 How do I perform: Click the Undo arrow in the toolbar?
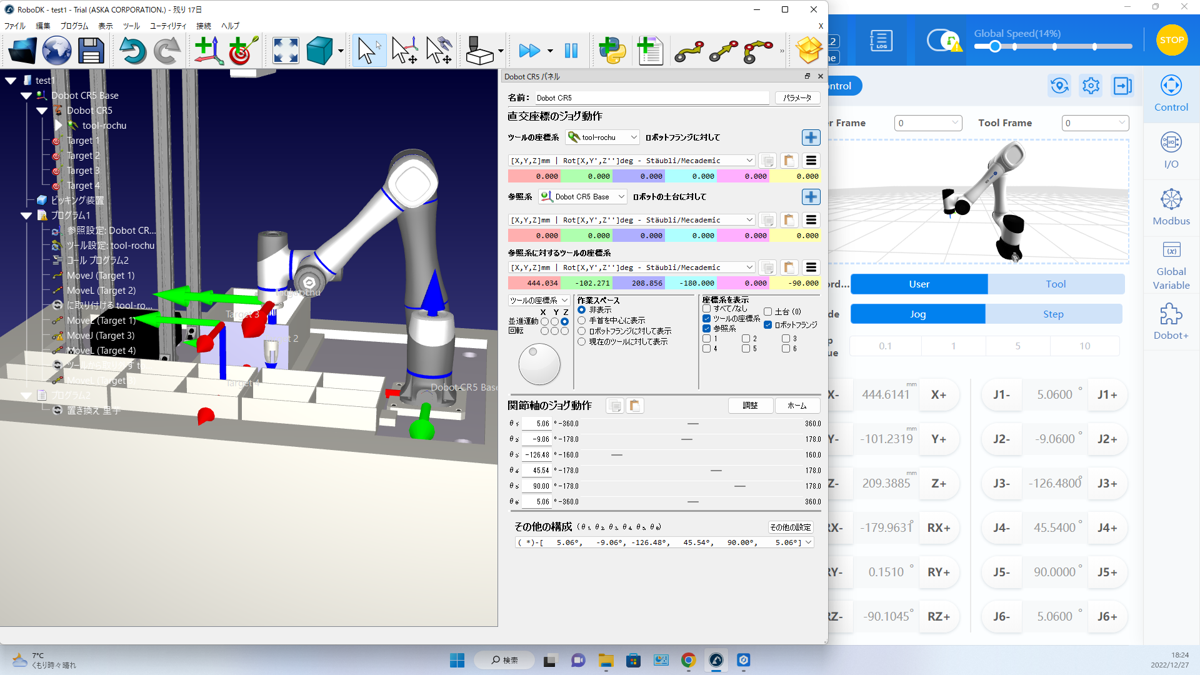132,50
